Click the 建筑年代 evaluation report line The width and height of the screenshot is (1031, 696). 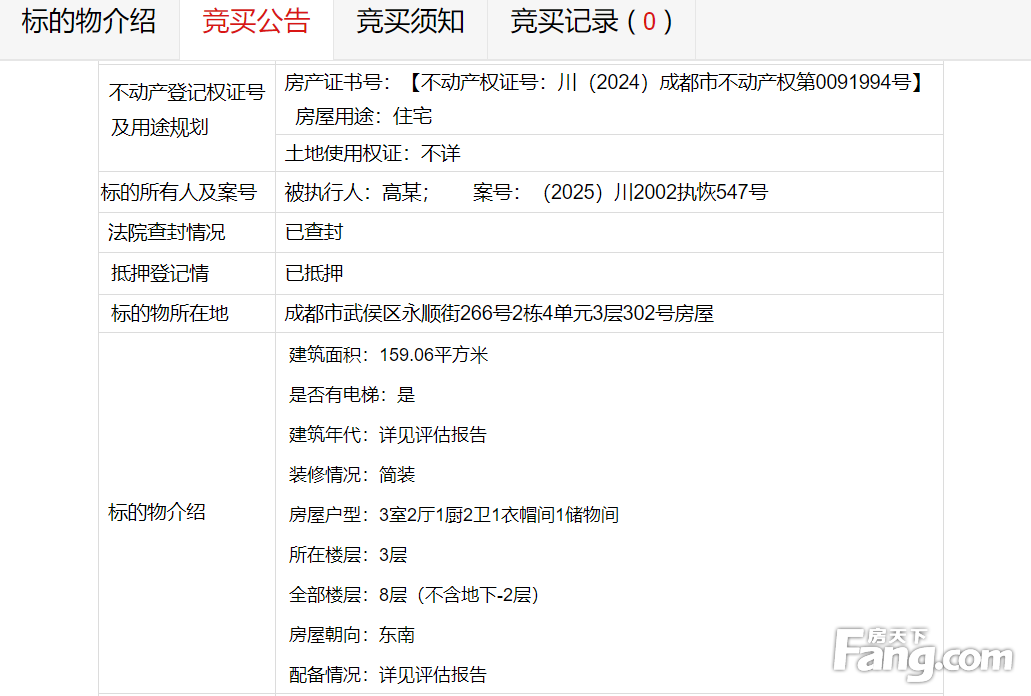tap(388, 435)
